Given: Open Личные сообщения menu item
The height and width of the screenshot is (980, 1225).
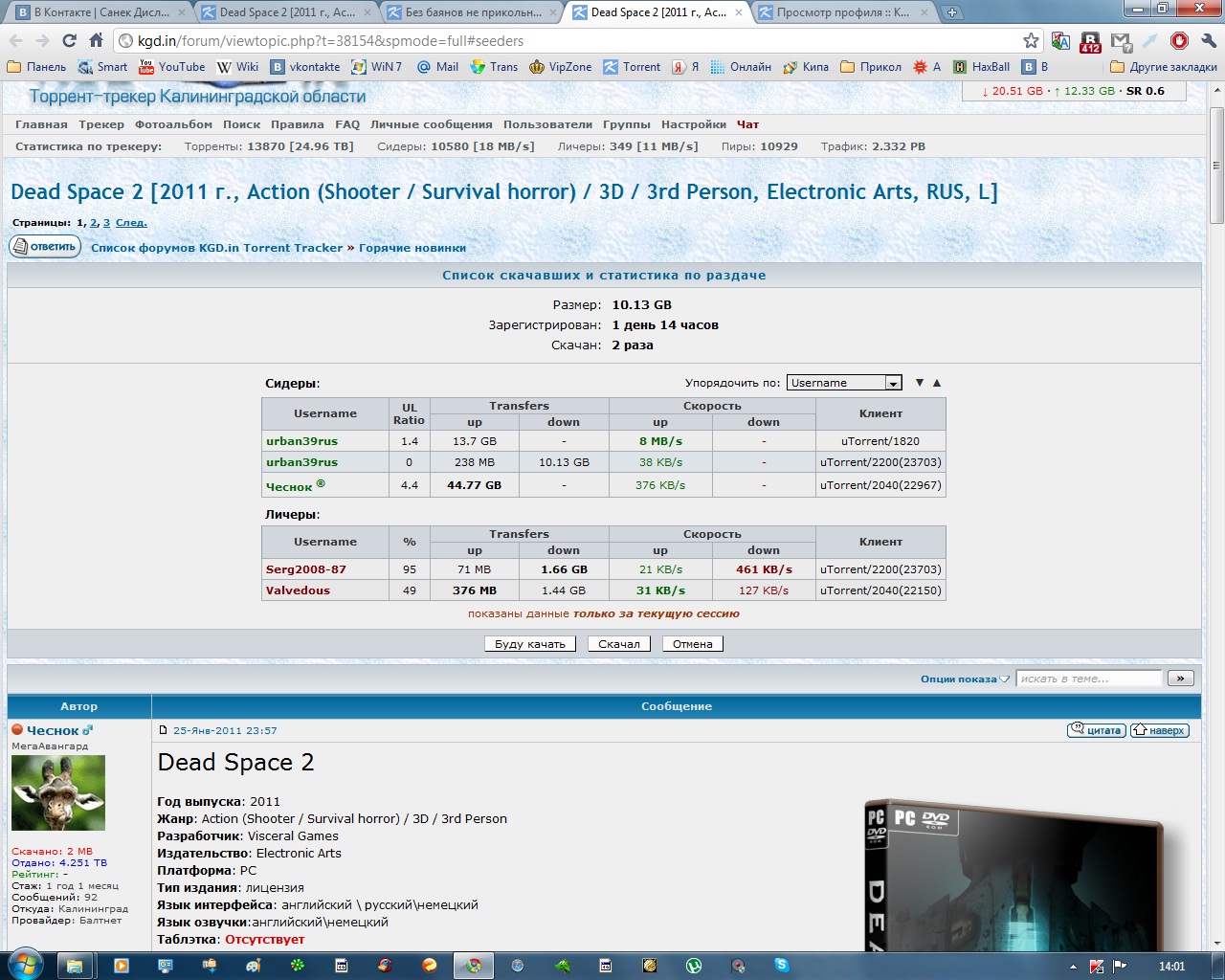Looking at the screenshot, I should (x=431, y=124).
